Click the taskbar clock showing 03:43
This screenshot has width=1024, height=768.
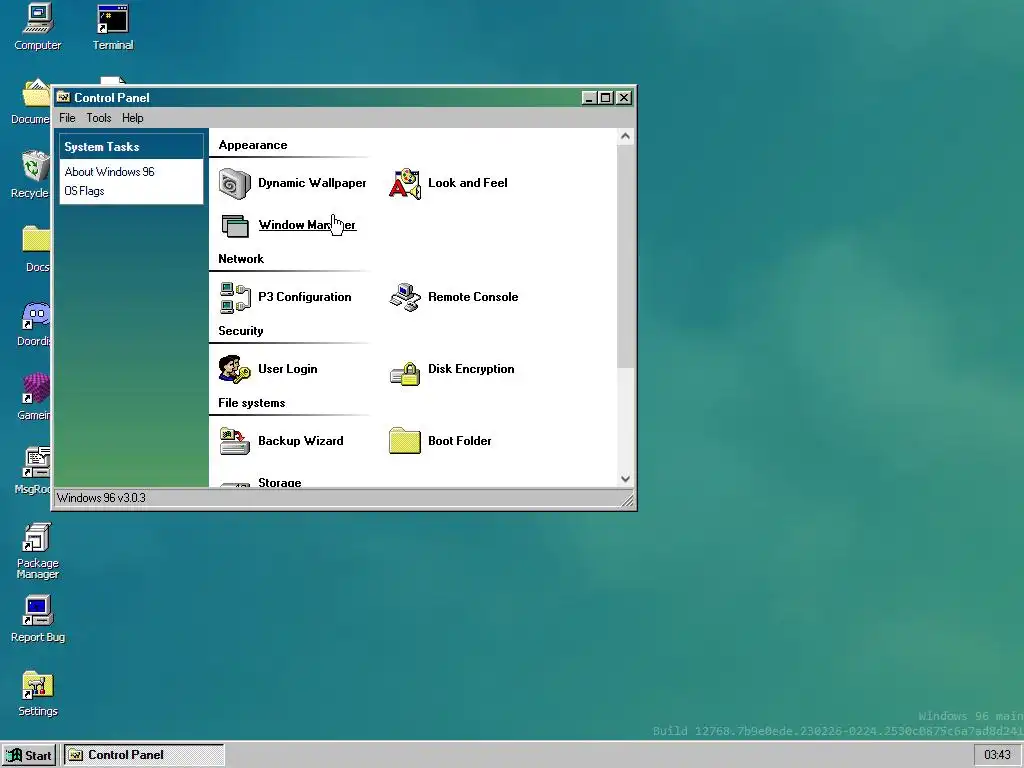coord(997,755)
